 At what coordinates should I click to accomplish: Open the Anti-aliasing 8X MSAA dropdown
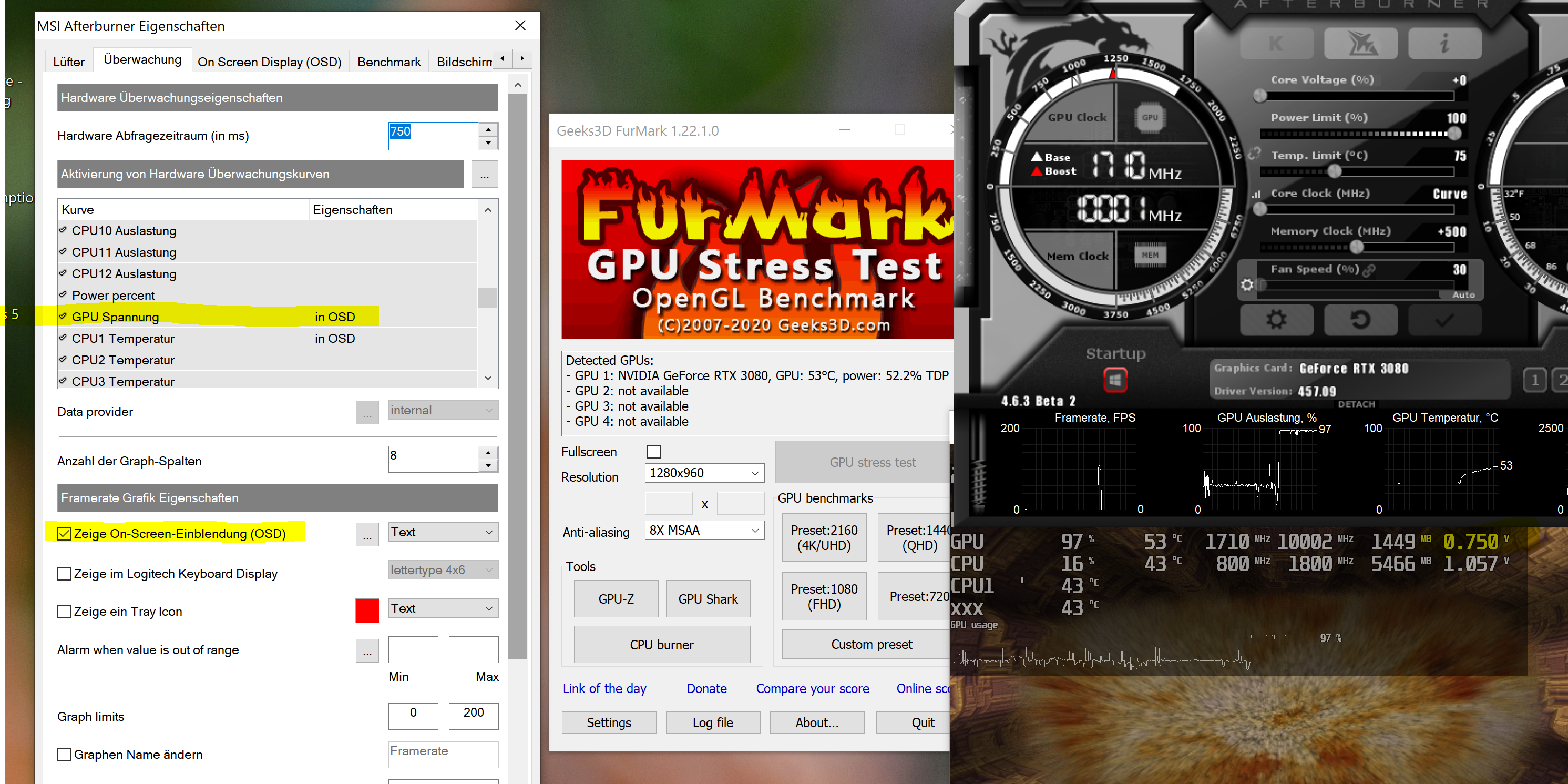(x=704, y=530)
